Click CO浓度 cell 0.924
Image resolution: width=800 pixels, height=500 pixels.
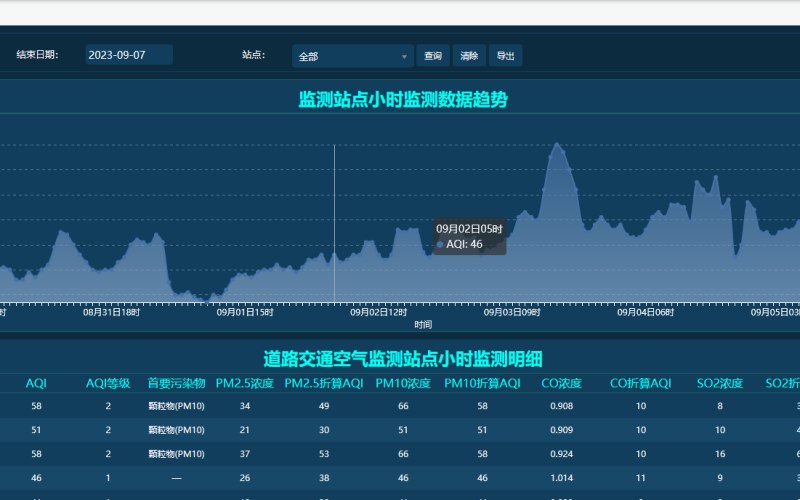[562, 454]
